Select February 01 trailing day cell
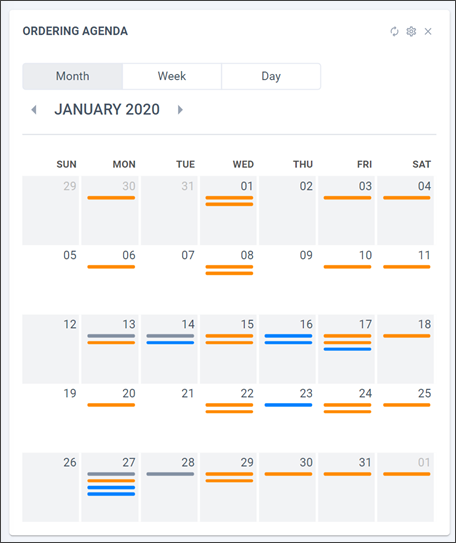Image resolution: width=456 pixels, height=543 pixels. point(405,487)
